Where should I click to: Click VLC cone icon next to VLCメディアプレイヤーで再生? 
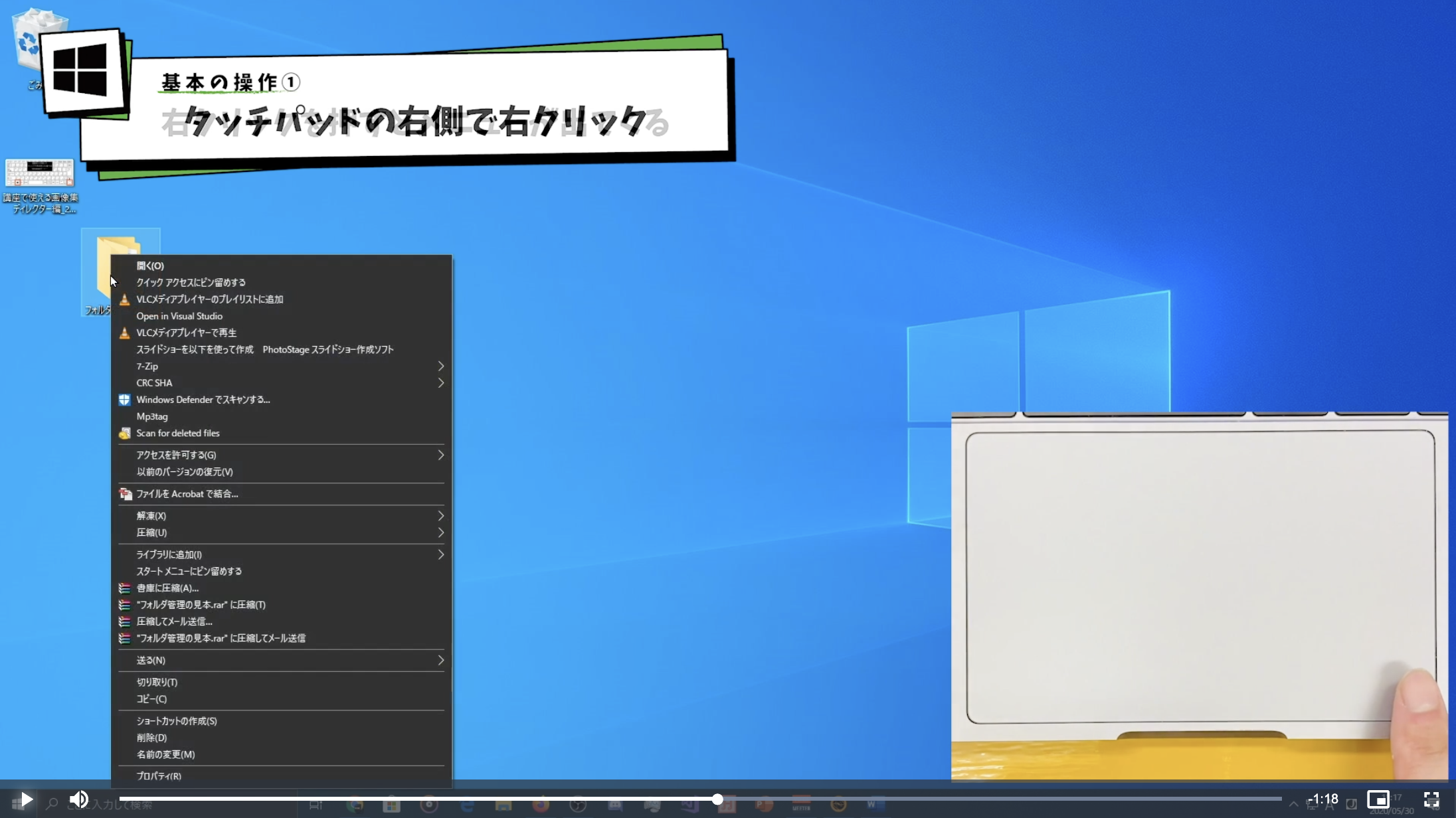pyautogui.click(x=124, y=333)
